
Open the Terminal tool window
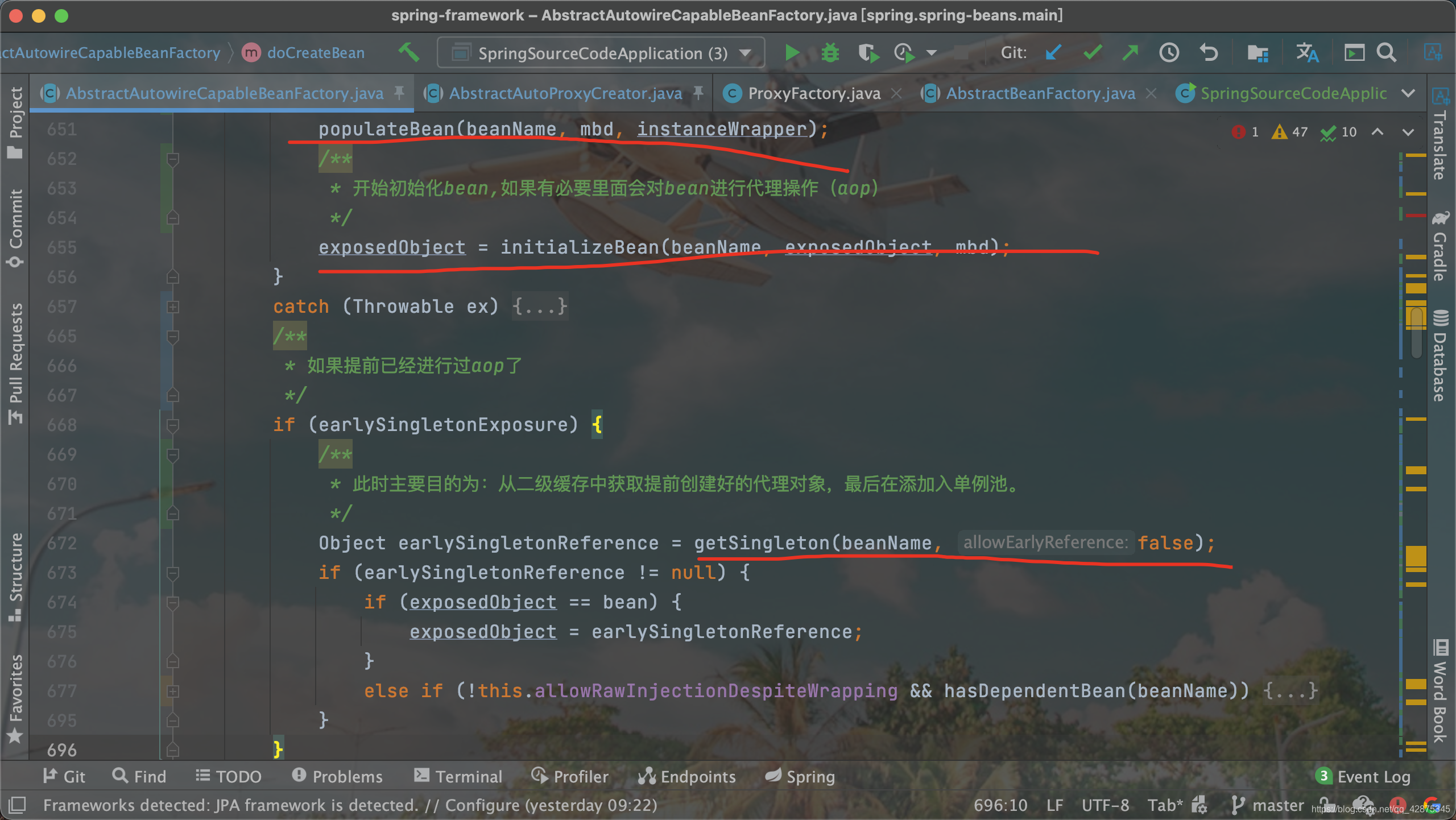458,777
